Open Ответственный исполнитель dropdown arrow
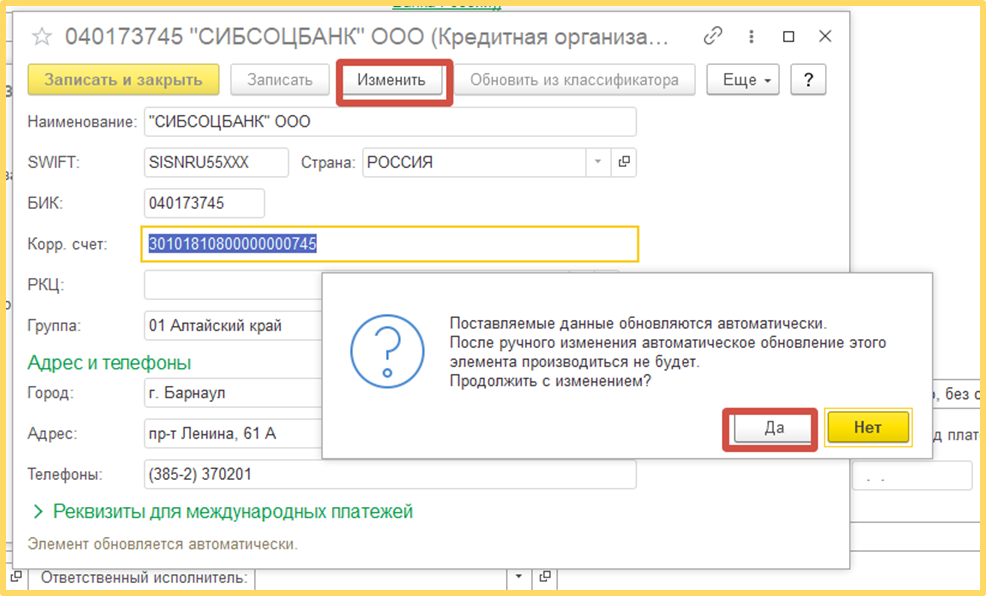Viewport: 986px width, 596px height. [519, 577]
